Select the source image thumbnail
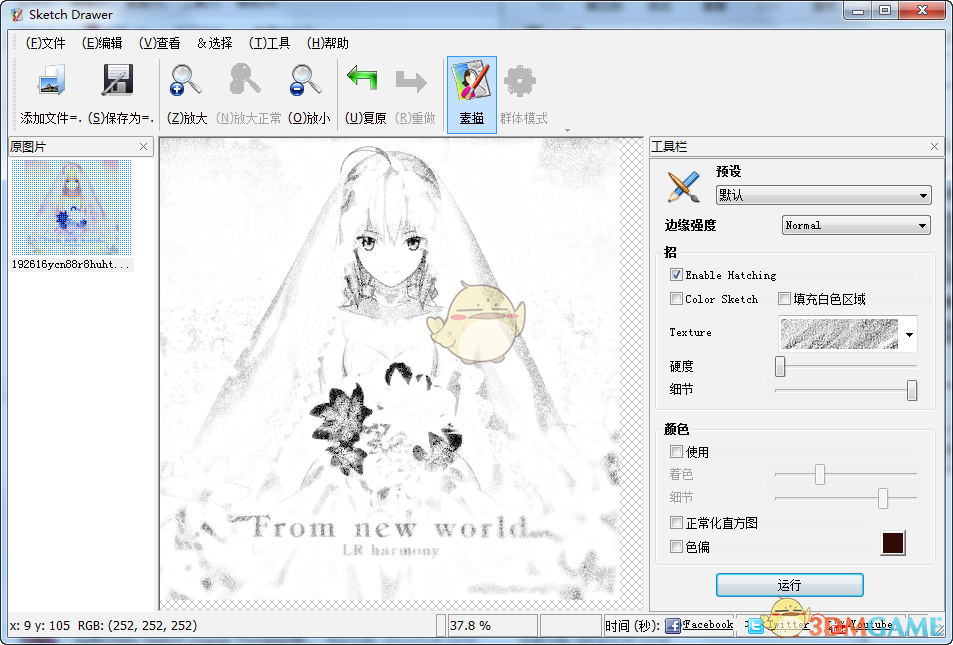Screen dimensions: 953x645 (72, 207)
